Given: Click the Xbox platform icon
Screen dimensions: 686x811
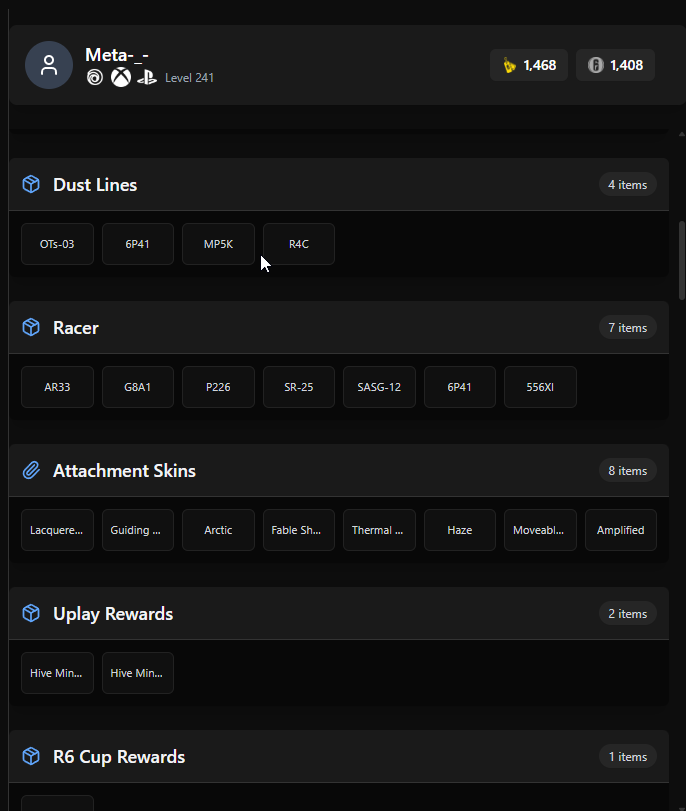Looking at the screenshot, I should coord(121,78).
